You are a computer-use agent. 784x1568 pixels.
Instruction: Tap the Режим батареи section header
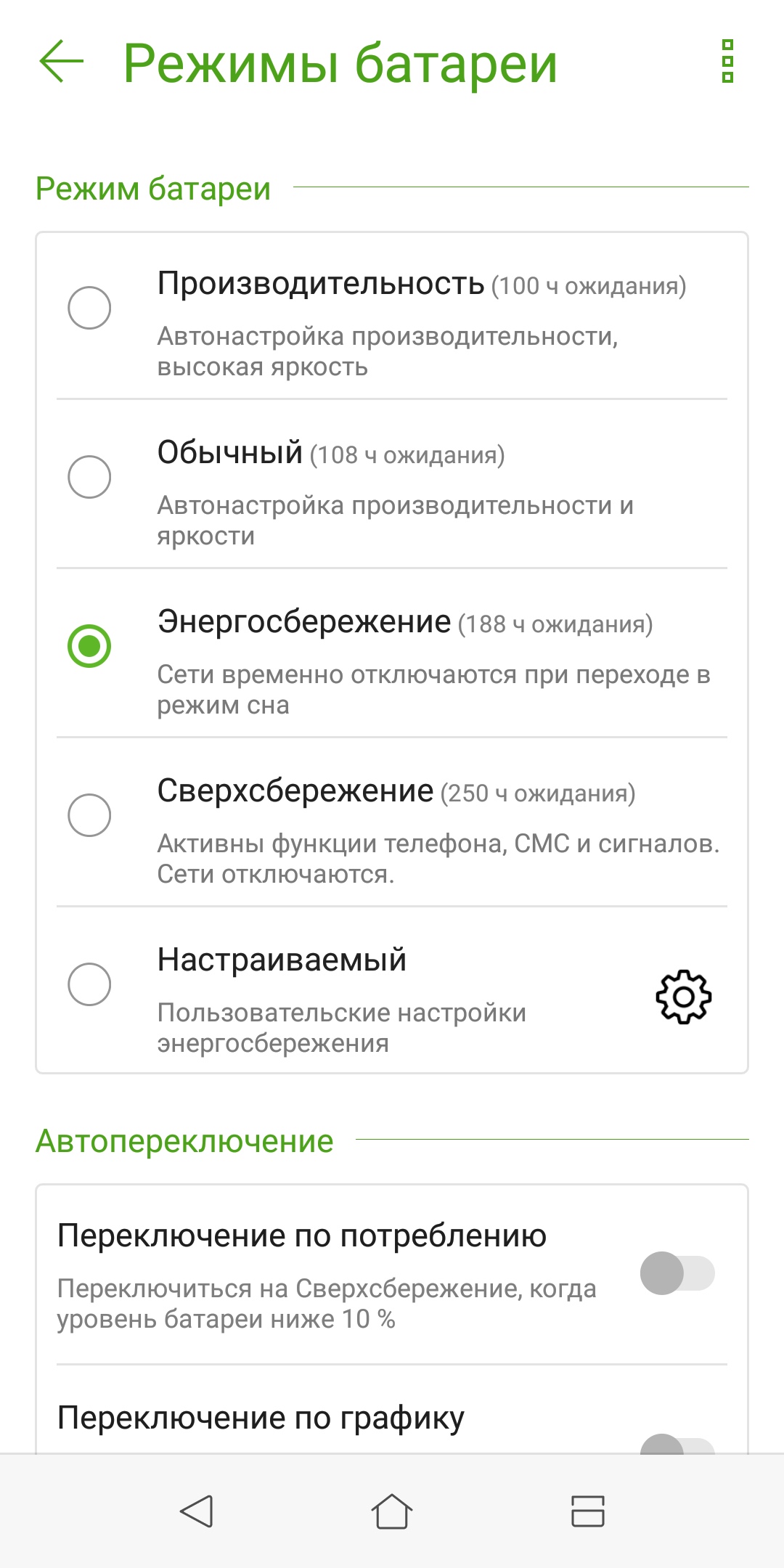coord(153,189)
